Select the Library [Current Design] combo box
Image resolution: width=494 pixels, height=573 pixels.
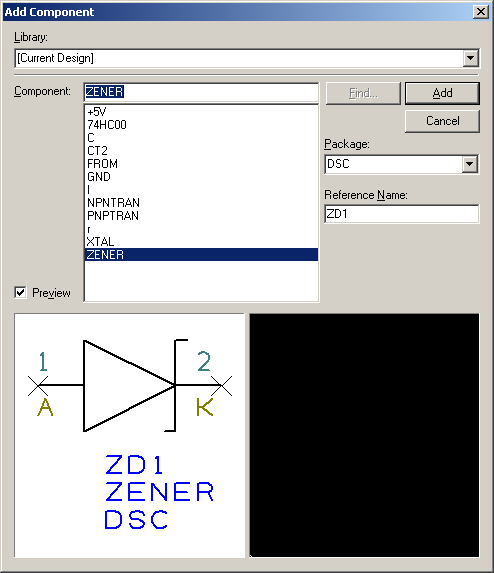click(x=247, y=58)
